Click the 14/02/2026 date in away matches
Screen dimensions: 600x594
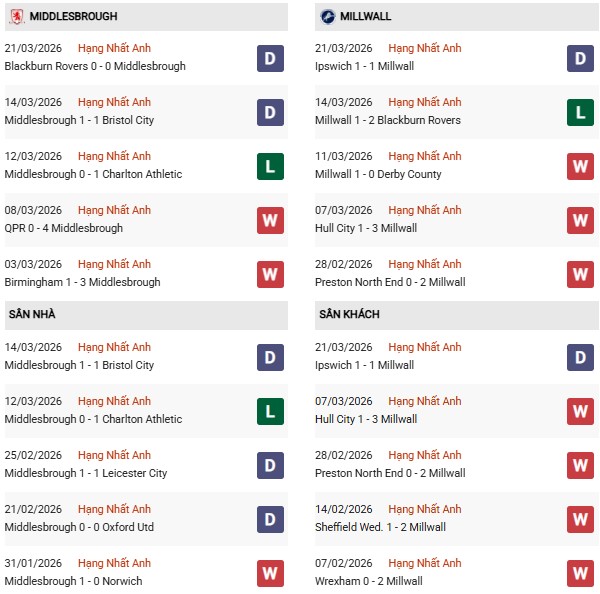344,509
